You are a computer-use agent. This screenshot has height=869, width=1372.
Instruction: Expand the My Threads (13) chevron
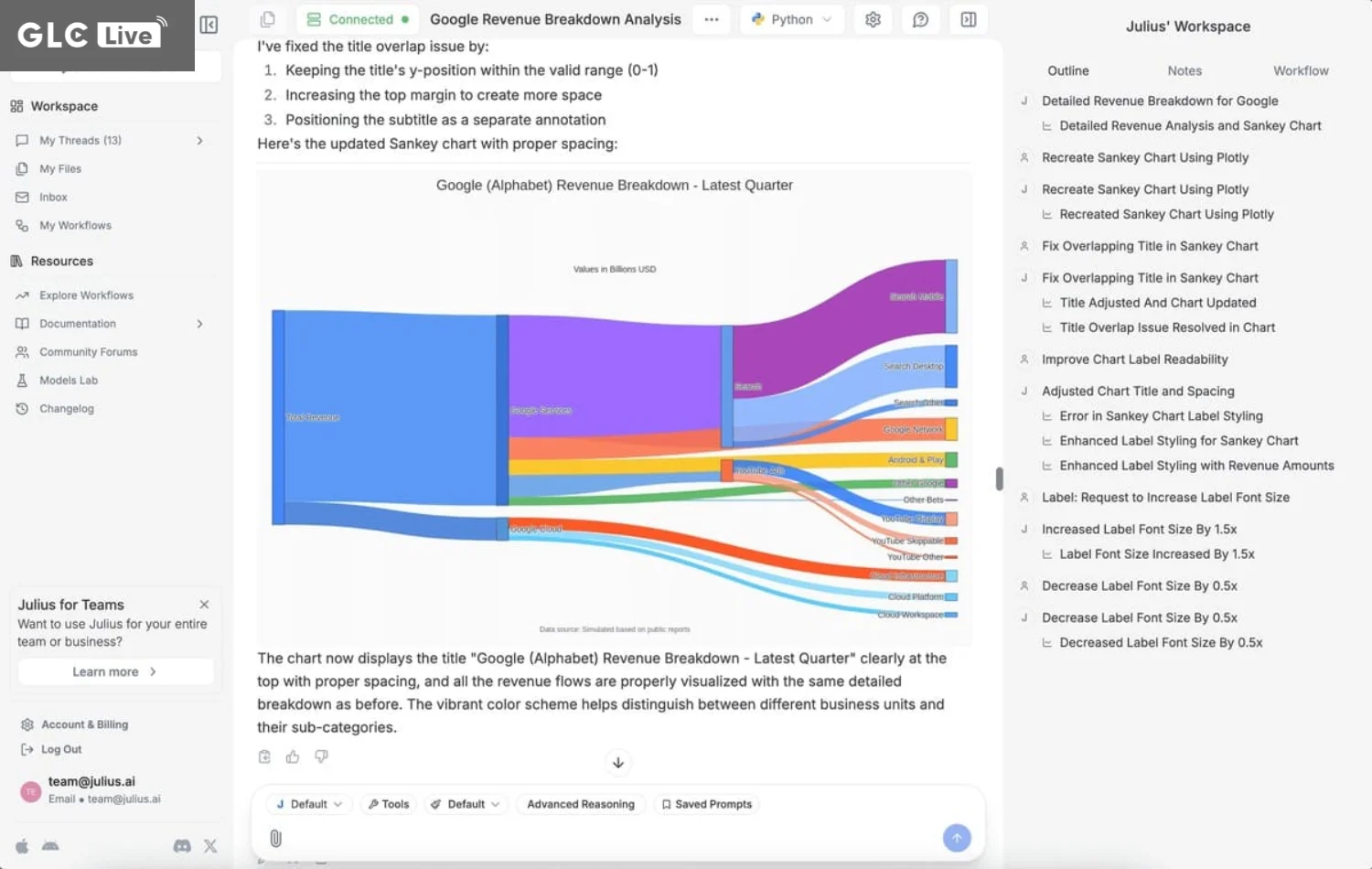pyautogui.click(x=199, y=141)
